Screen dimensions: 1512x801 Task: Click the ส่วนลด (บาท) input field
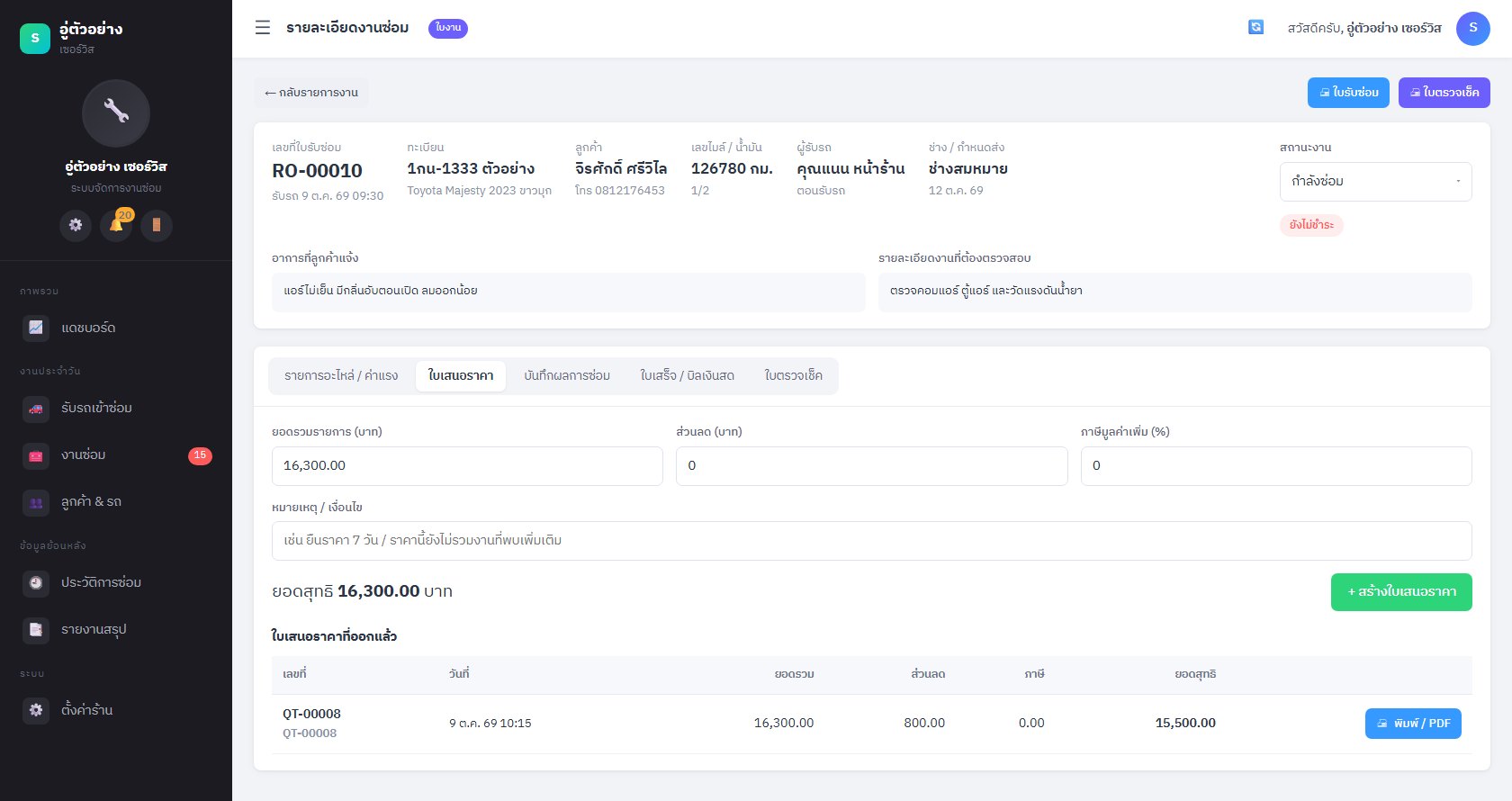[x=872, y=466]
